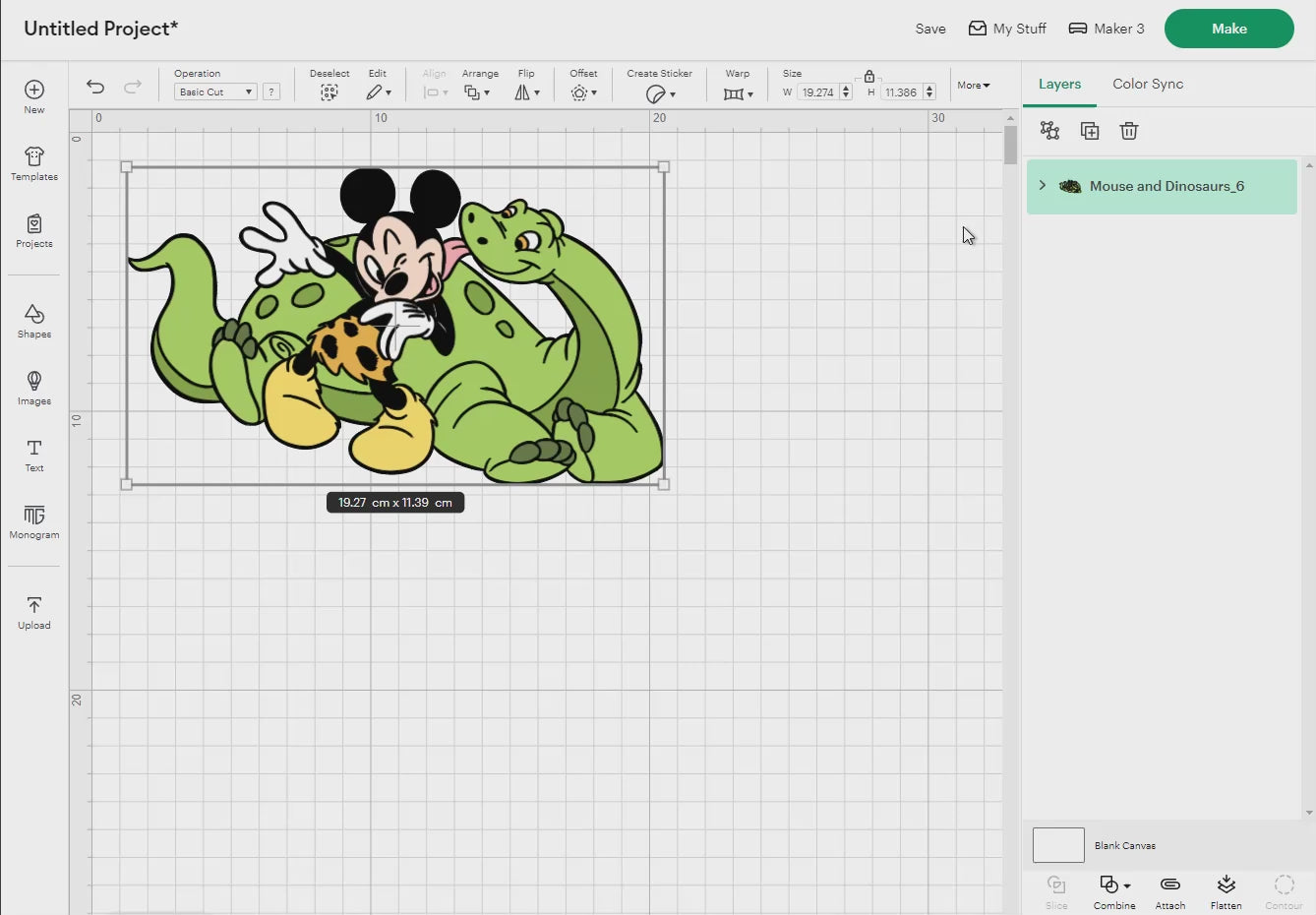Click the Upload icon

click(x=34, y=605)
